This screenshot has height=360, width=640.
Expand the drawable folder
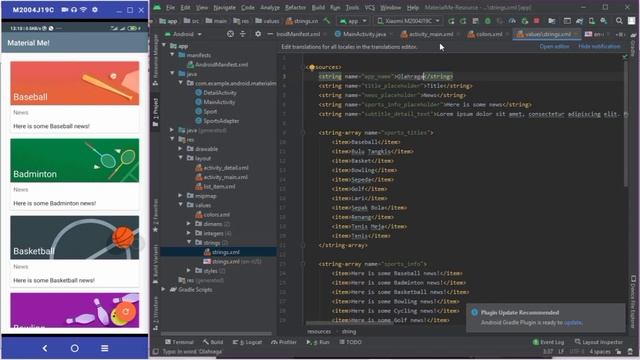pyautogui.click(x=180, y=149)
